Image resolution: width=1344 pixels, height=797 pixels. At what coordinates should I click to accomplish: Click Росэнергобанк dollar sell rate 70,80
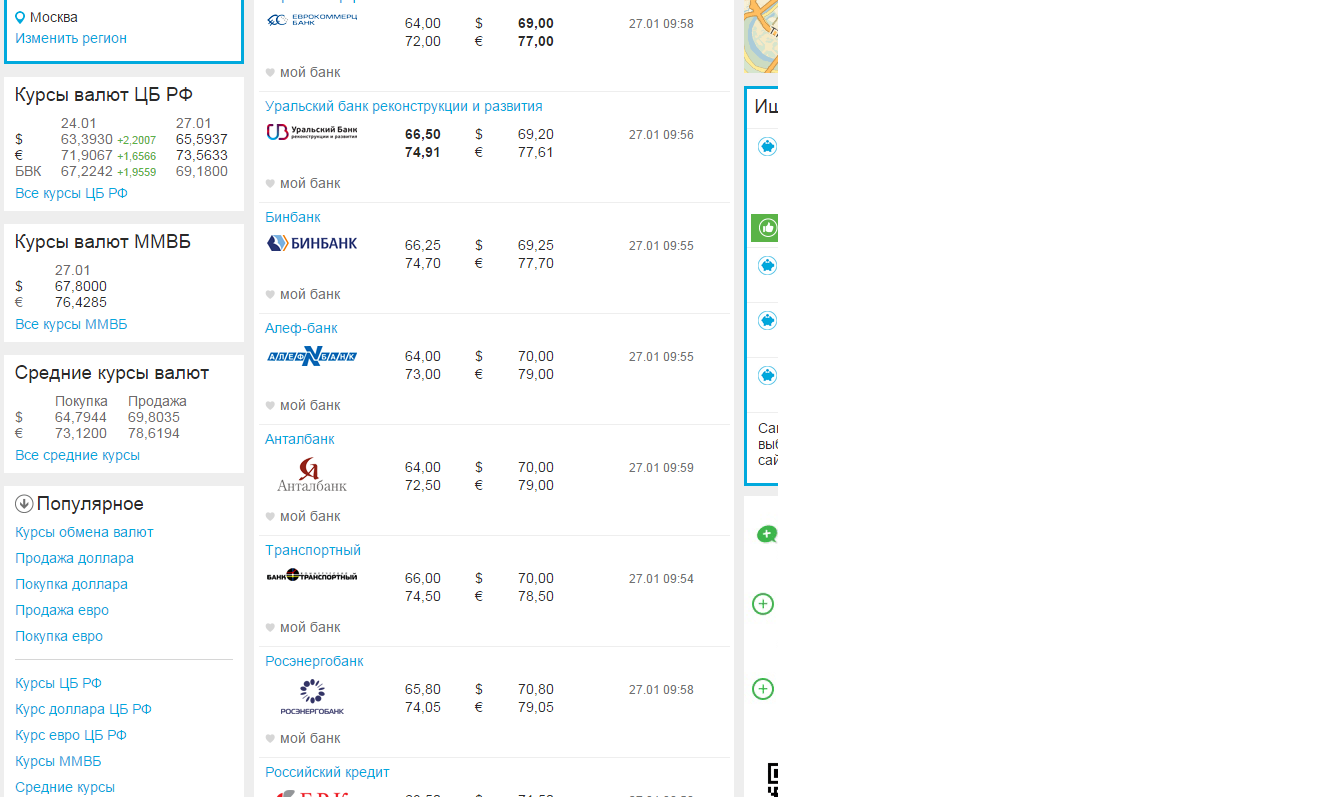(536, 689)
